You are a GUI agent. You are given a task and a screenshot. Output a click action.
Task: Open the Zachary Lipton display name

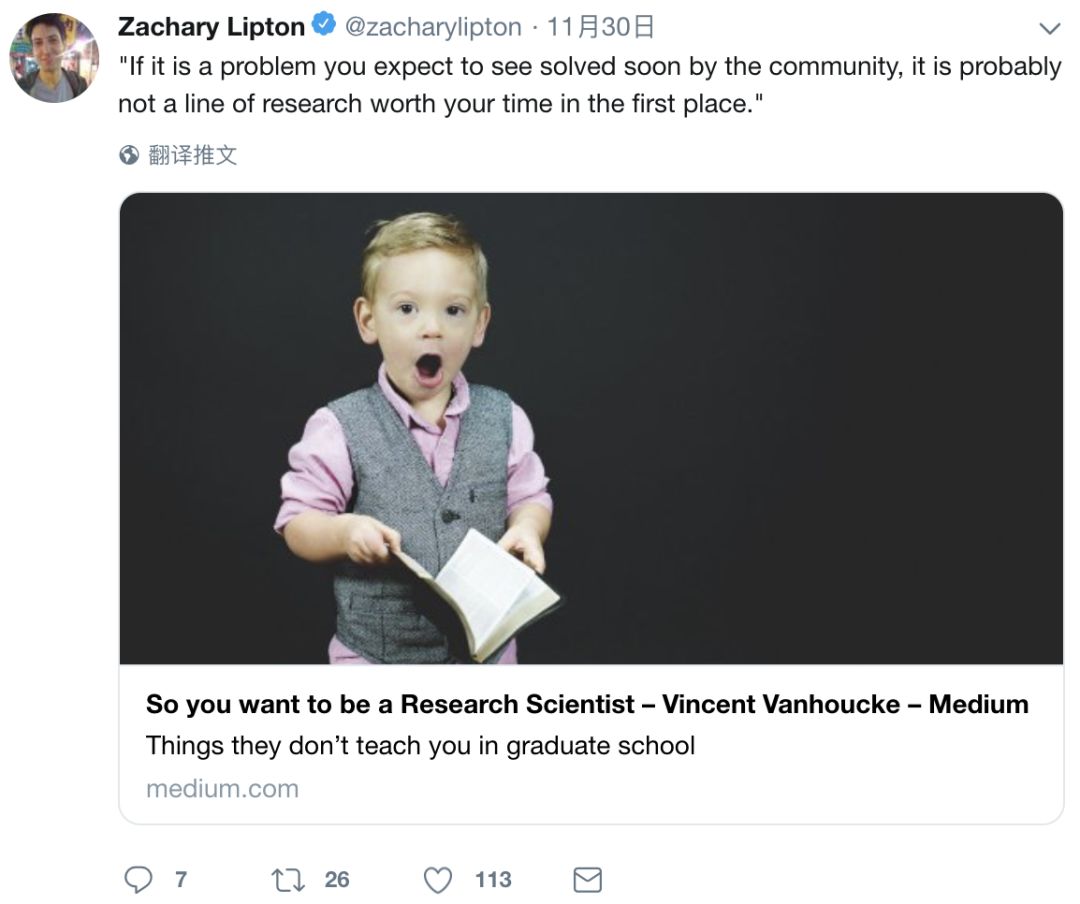211,27
